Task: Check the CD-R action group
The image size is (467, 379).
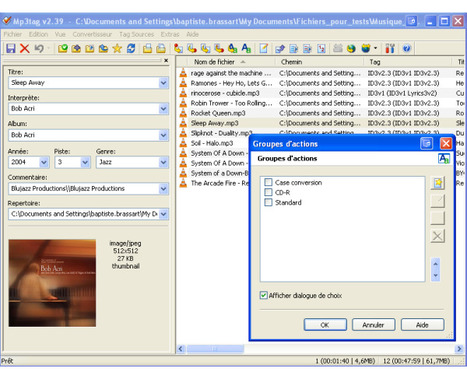Action: [x=268, y=192]
